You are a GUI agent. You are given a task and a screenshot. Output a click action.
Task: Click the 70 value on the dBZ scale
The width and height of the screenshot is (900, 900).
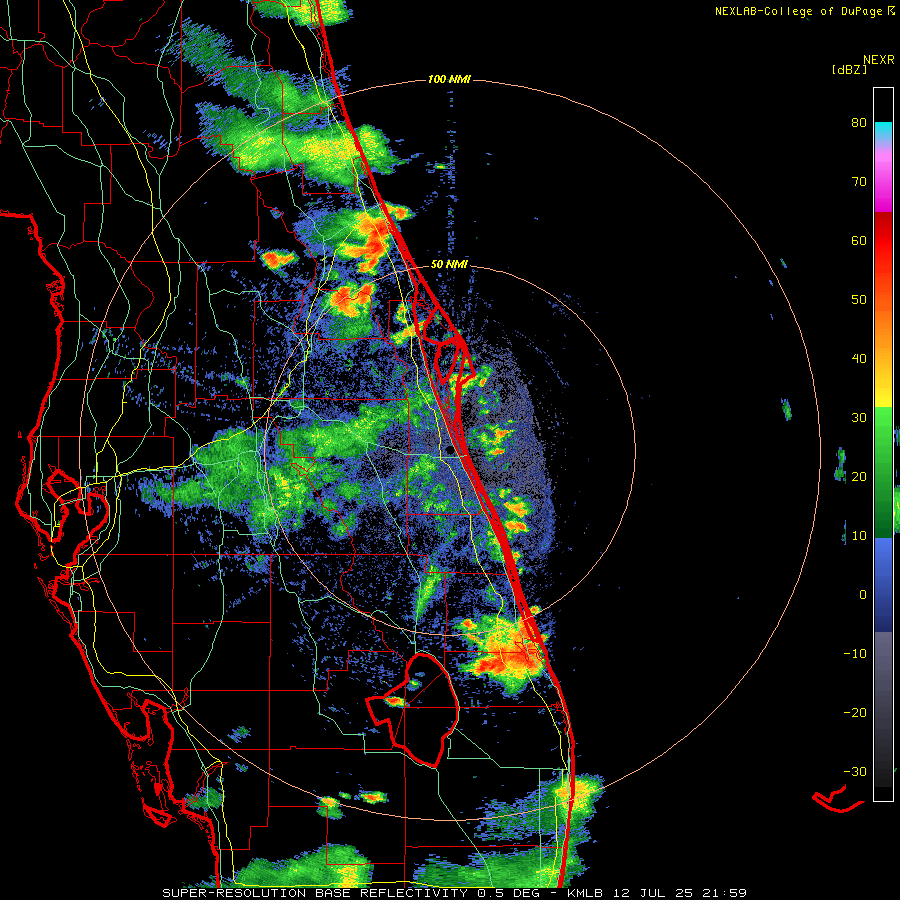859,182
